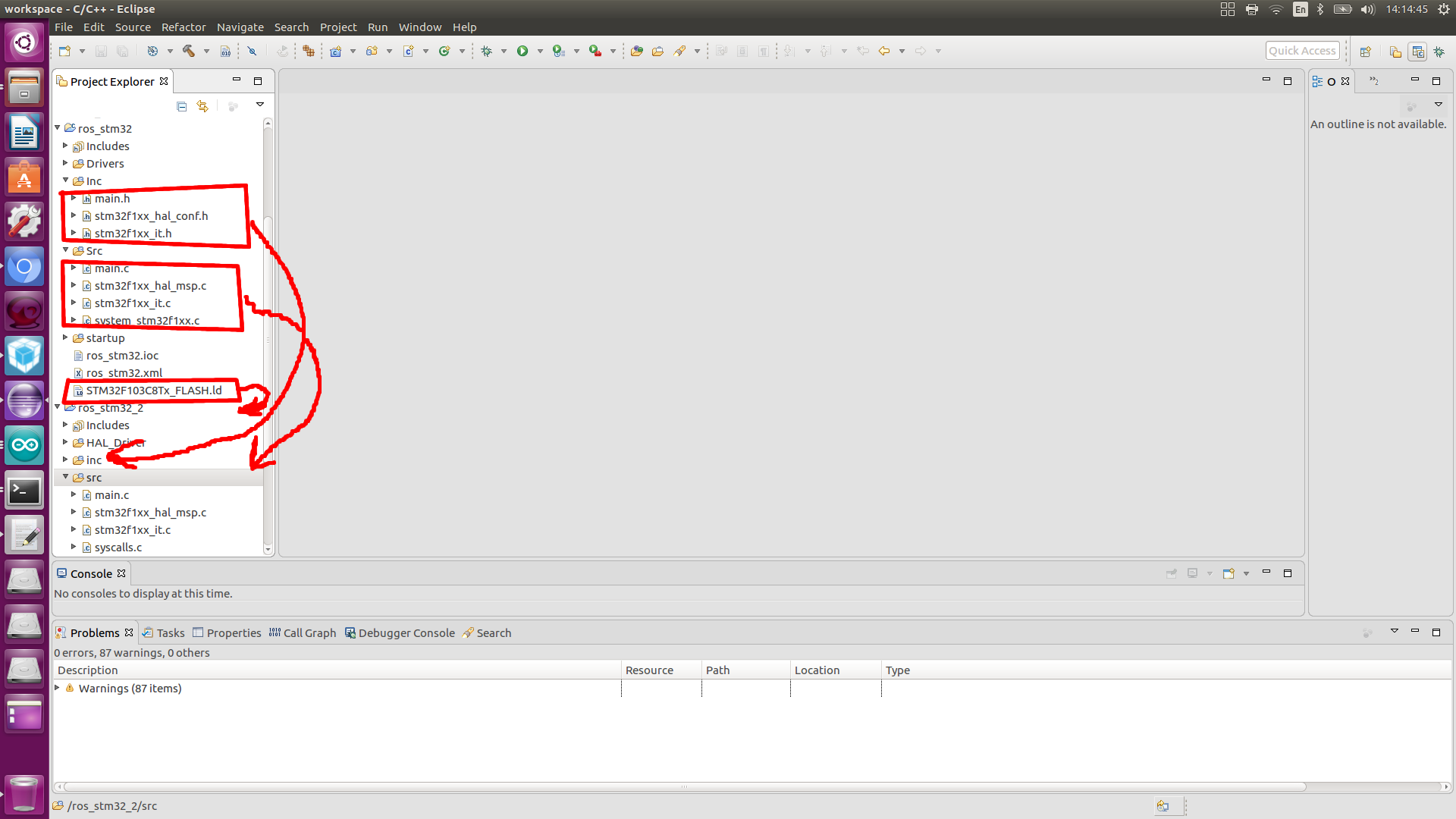The width and height of the screenshot is (1456, 819).
Task: Click the binary 010 toolbar icon
Action: coord(225,51)
